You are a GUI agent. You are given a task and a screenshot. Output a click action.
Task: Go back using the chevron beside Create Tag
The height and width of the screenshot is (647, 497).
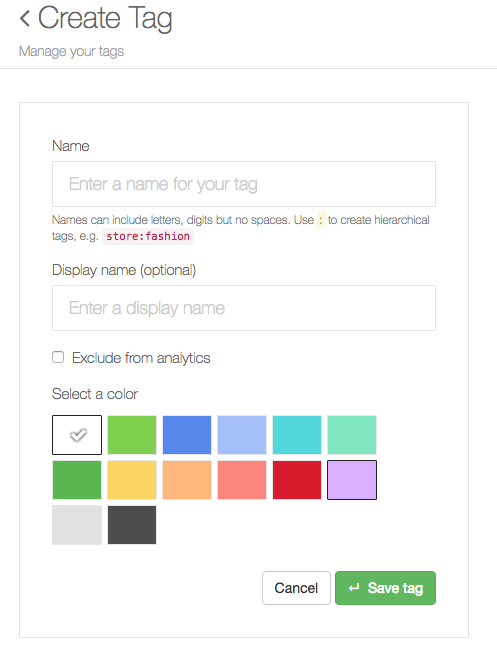pos(25,19)
